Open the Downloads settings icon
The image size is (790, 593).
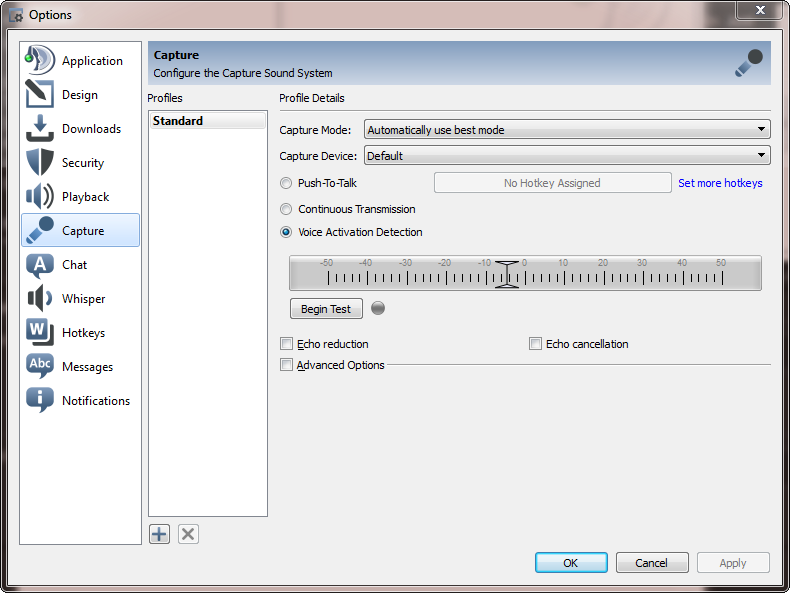40,129
